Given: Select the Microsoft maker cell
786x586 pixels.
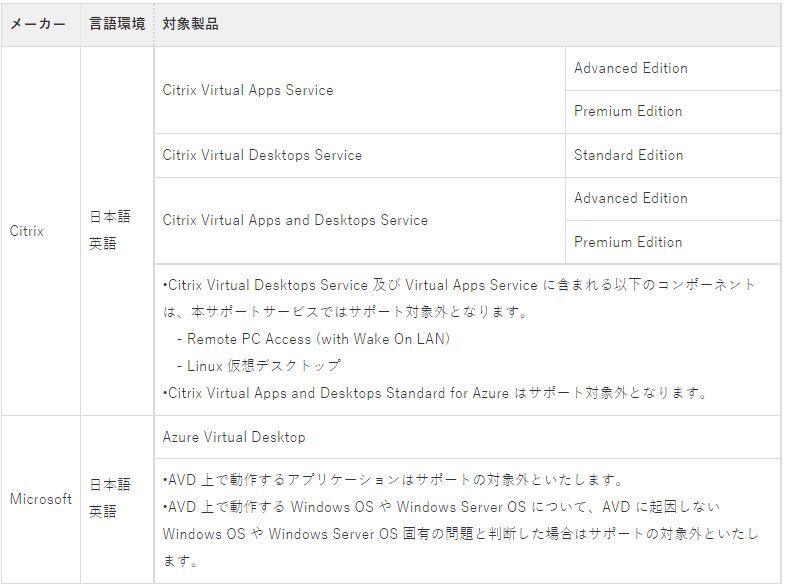Looking at the screenshot, I should pos(41,499).
